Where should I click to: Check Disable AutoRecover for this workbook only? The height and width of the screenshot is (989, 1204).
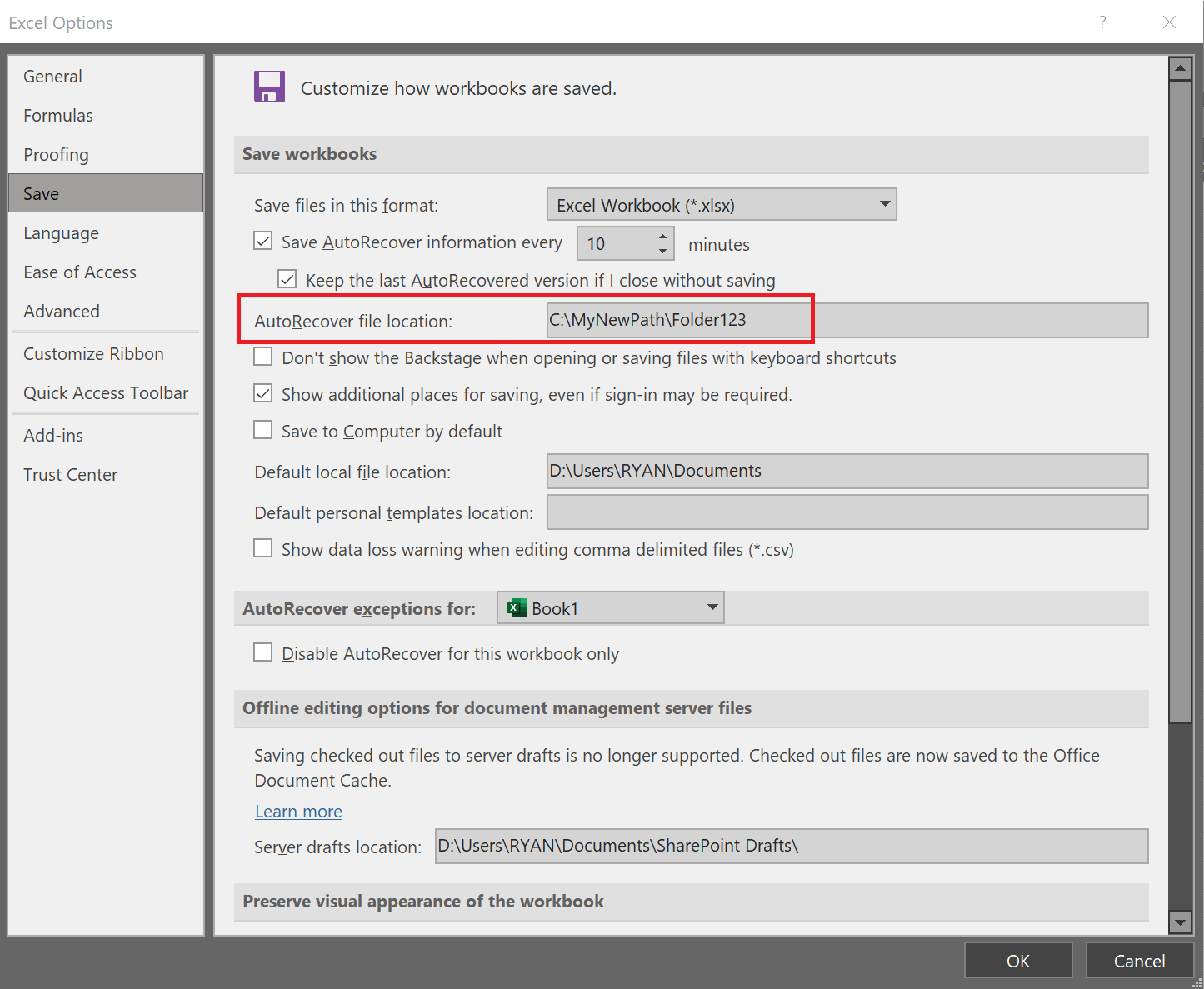(263, 652)
